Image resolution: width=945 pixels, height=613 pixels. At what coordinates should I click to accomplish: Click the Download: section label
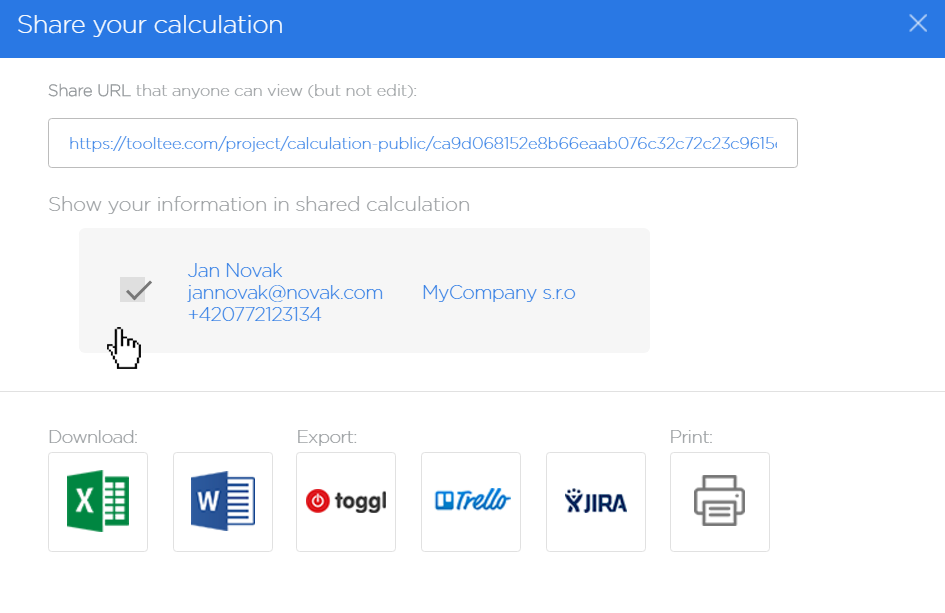93,436
